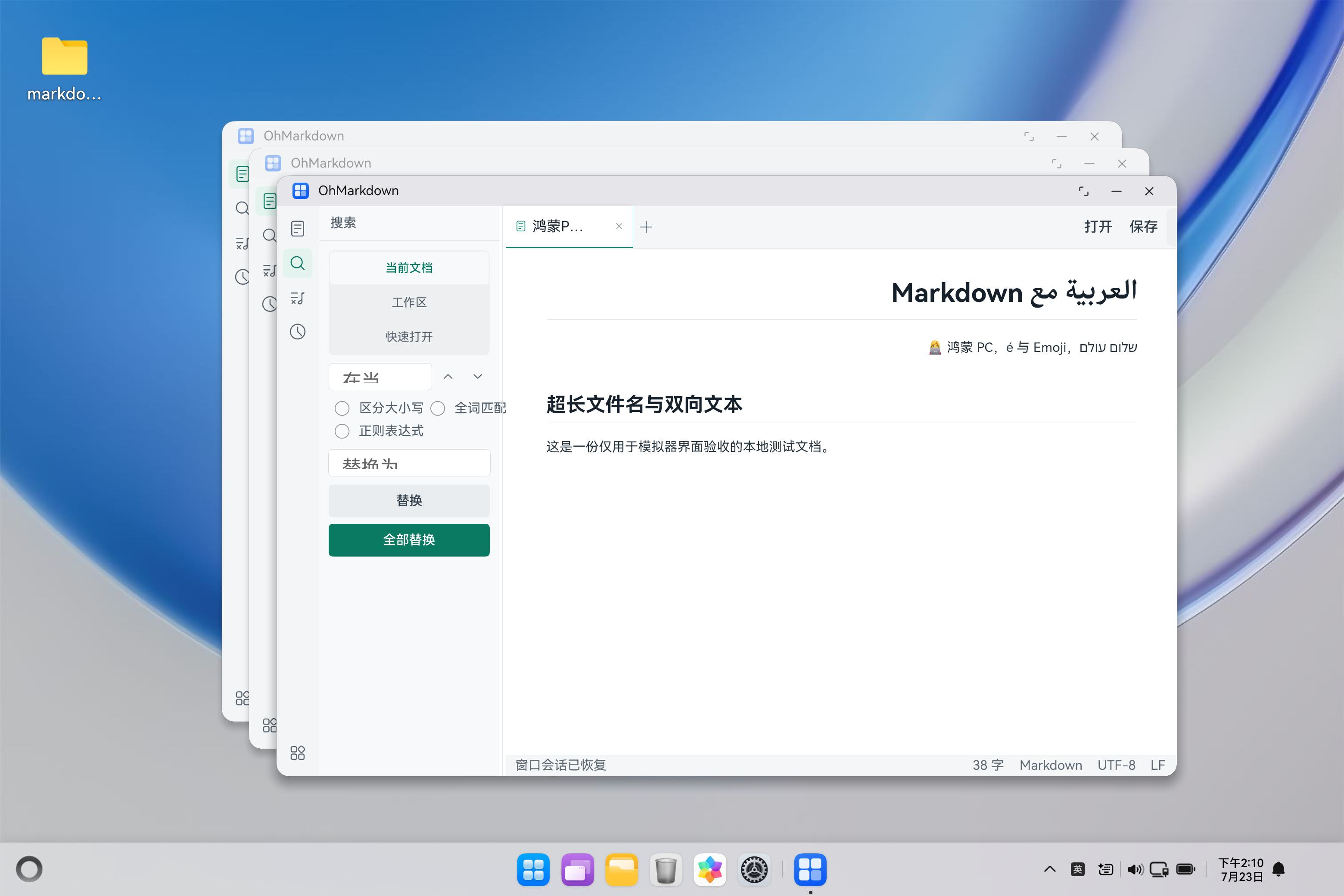Click the 38 字 word count in status bar
The height and width of the screenshot is (896, 1344).
coord(988,765)
